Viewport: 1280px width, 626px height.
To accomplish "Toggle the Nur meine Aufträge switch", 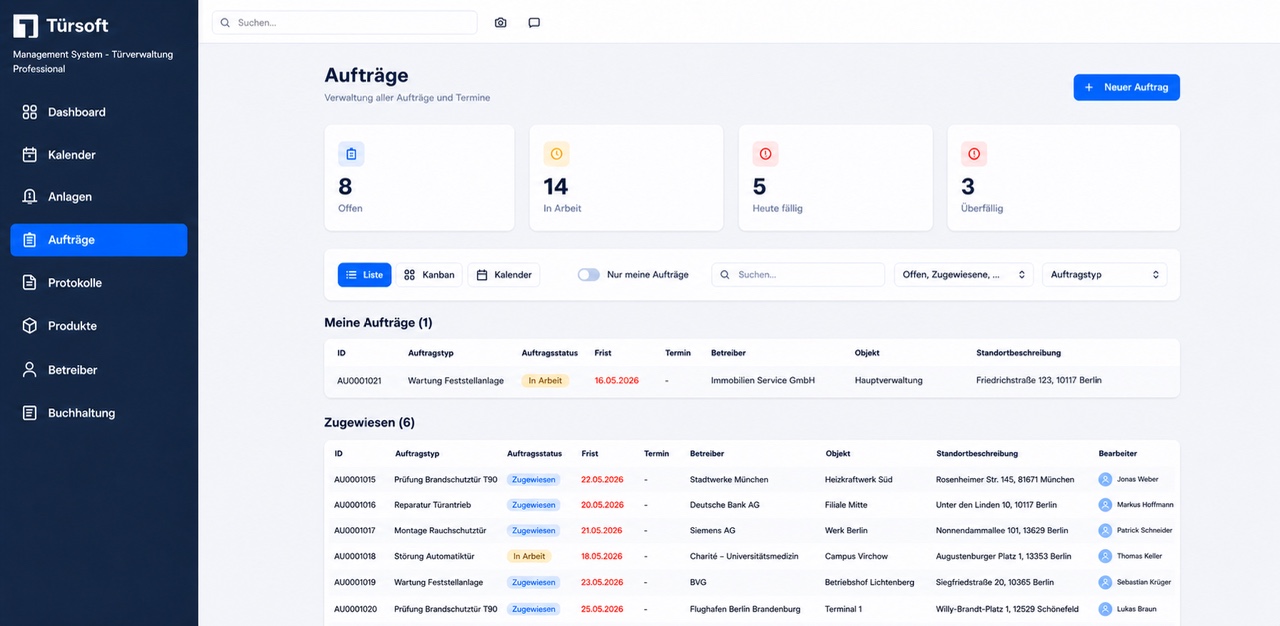I will coord(588,274).
